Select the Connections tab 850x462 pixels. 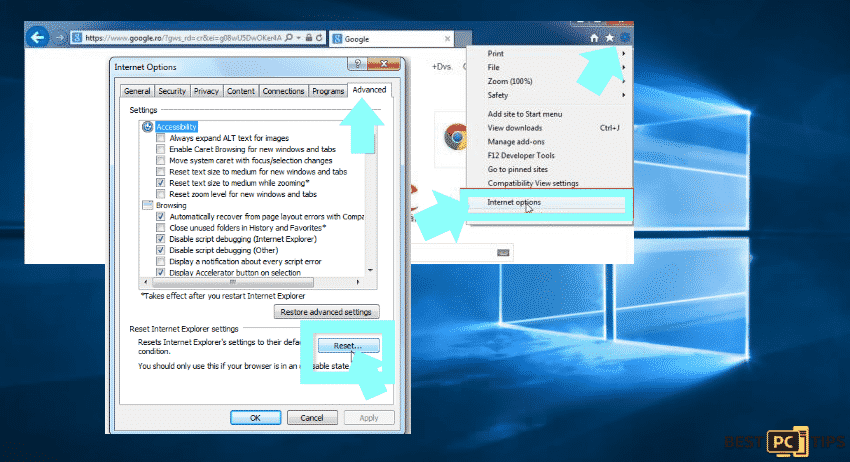coord(284,91)
